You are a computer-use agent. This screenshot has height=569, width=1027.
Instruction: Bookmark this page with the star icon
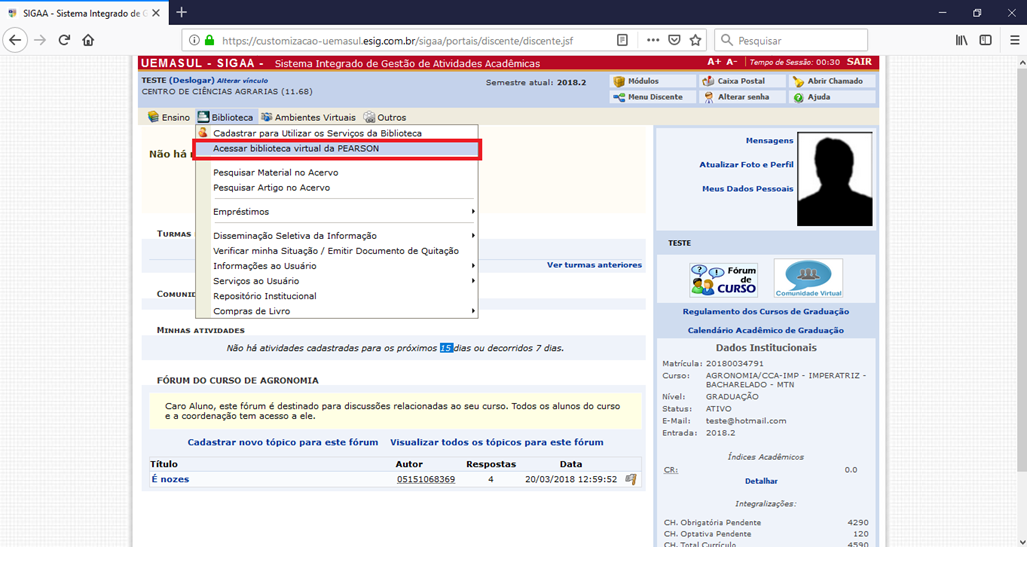[696, 40]
